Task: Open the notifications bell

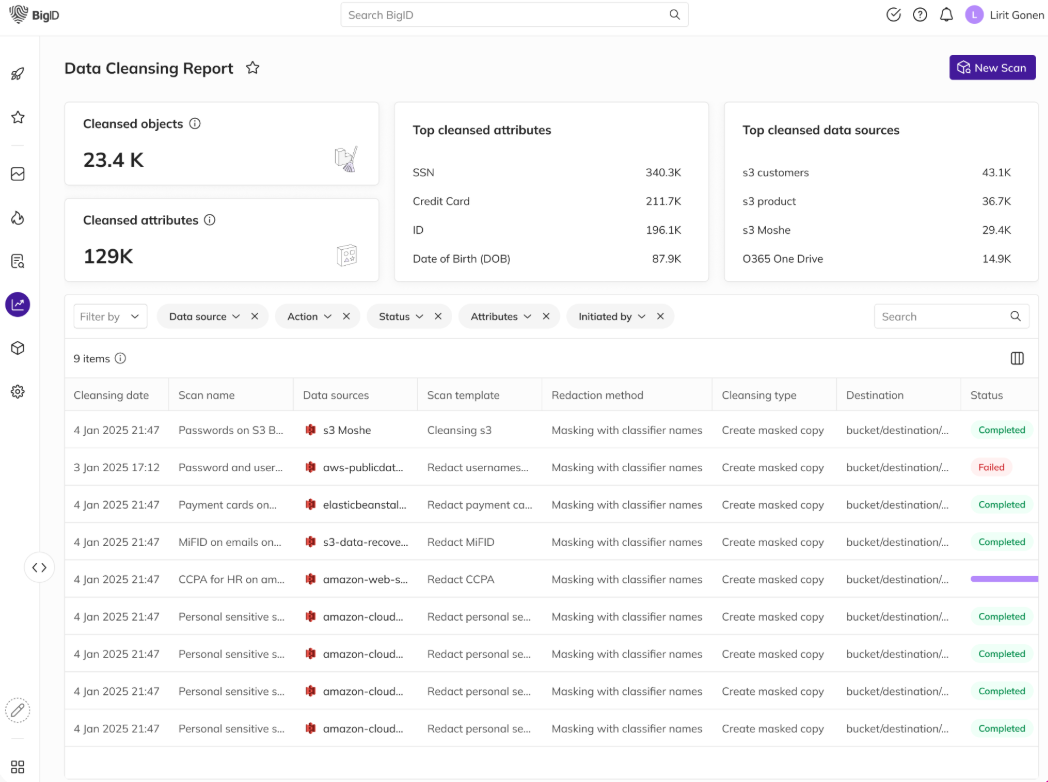Action: pyautogui.click(x=946, y=15)
